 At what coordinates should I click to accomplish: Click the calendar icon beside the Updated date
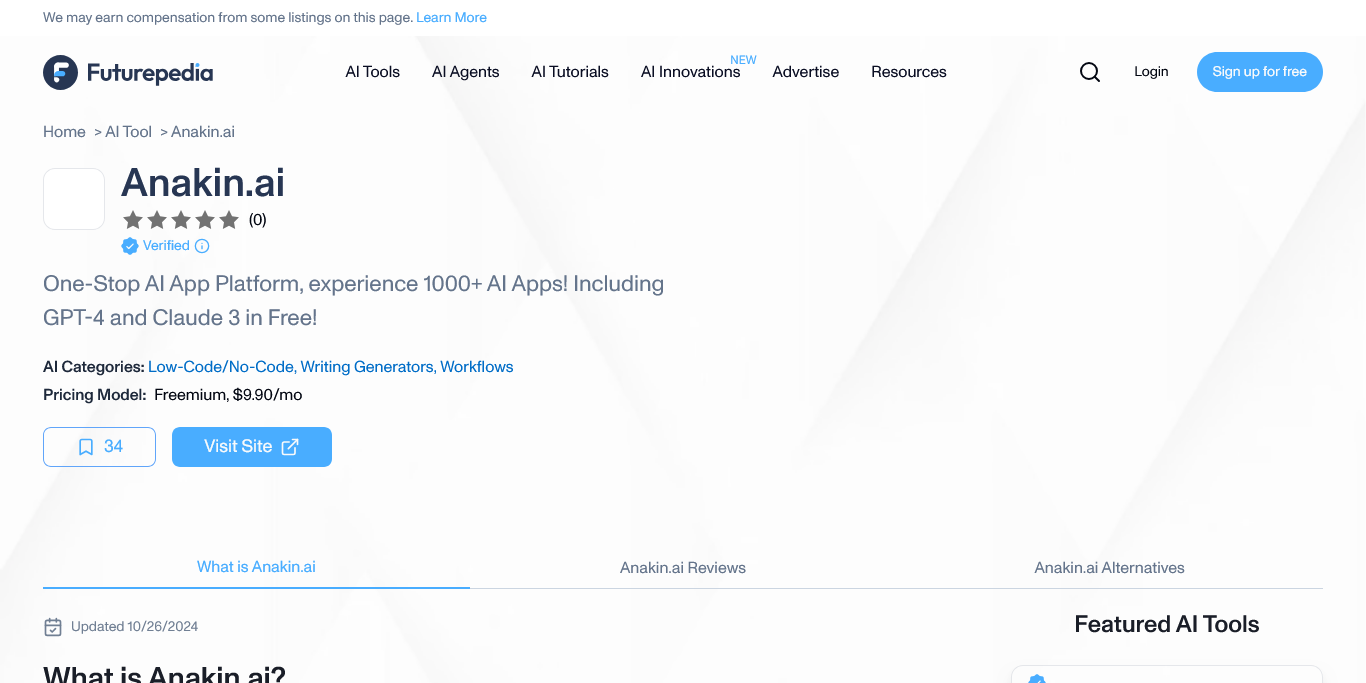53,627
